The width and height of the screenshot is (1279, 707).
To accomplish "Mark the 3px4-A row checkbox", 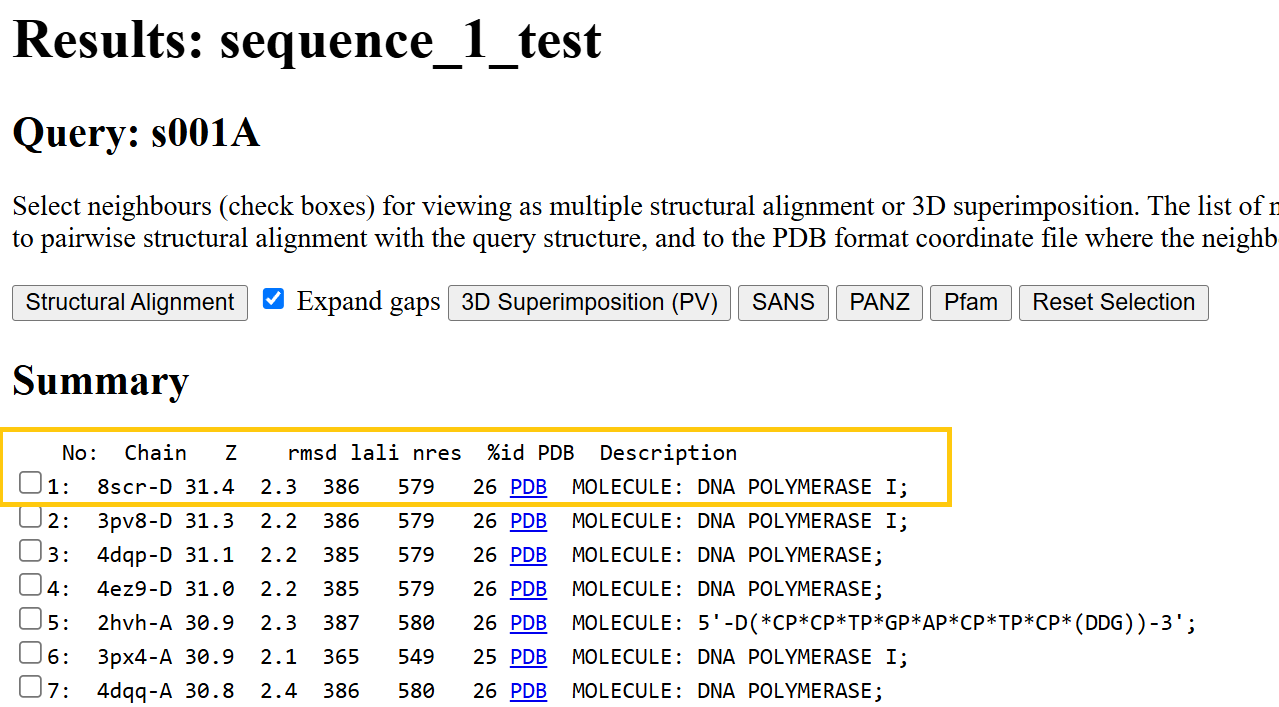I will click(x=31, y=654).
